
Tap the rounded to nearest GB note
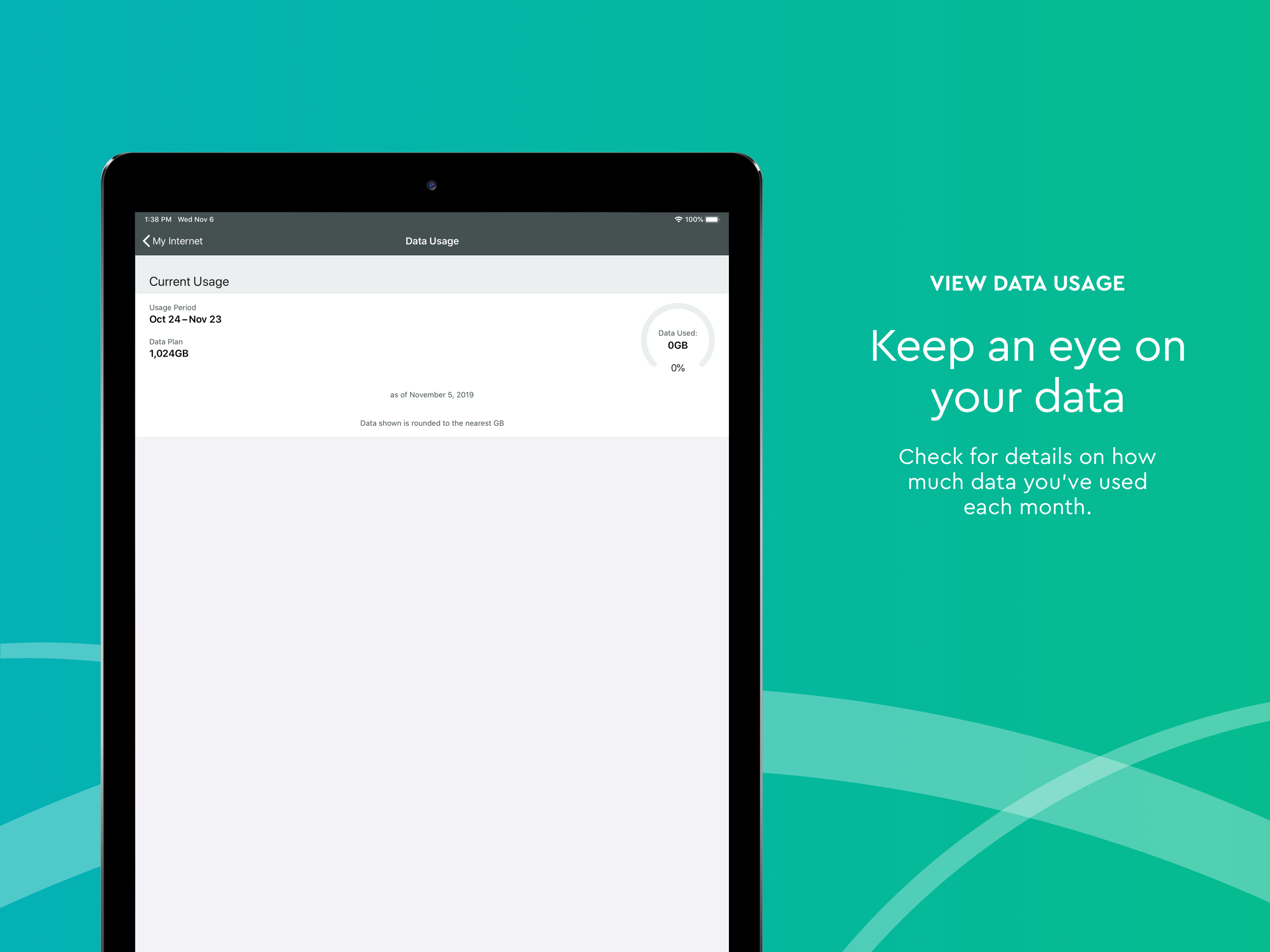coord(432,423)
